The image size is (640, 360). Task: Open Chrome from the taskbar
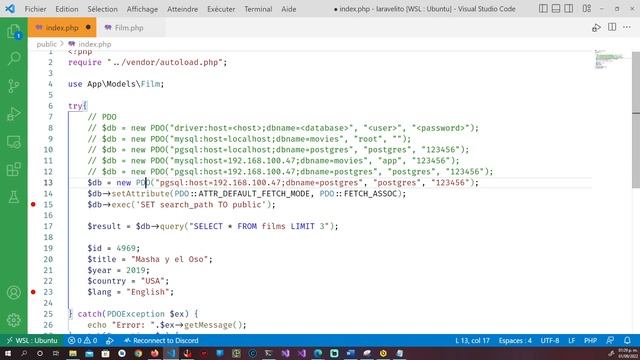click(138, 353)
